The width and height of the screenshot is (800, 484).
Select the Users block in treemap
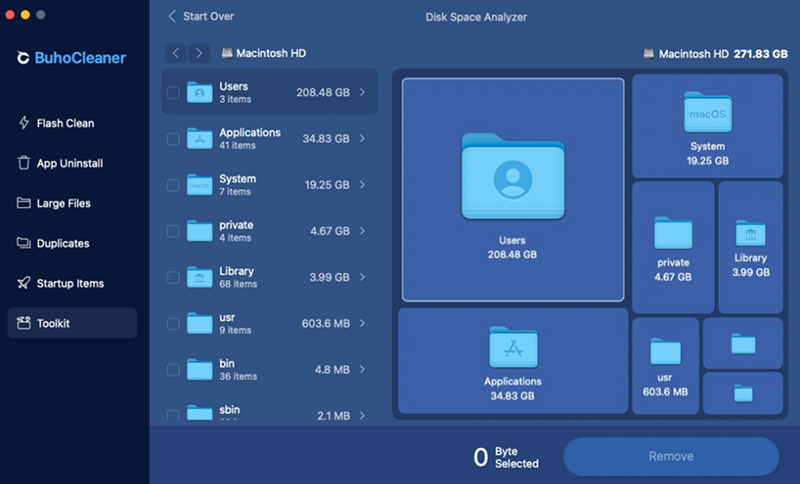point(513,189)
